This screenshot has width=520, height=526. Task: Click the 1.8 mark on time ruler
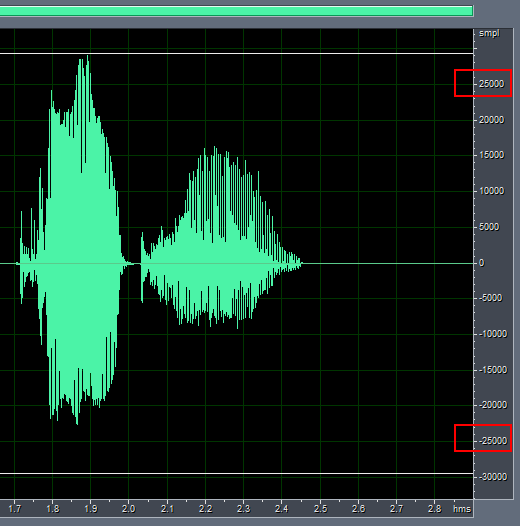[53, 509]
